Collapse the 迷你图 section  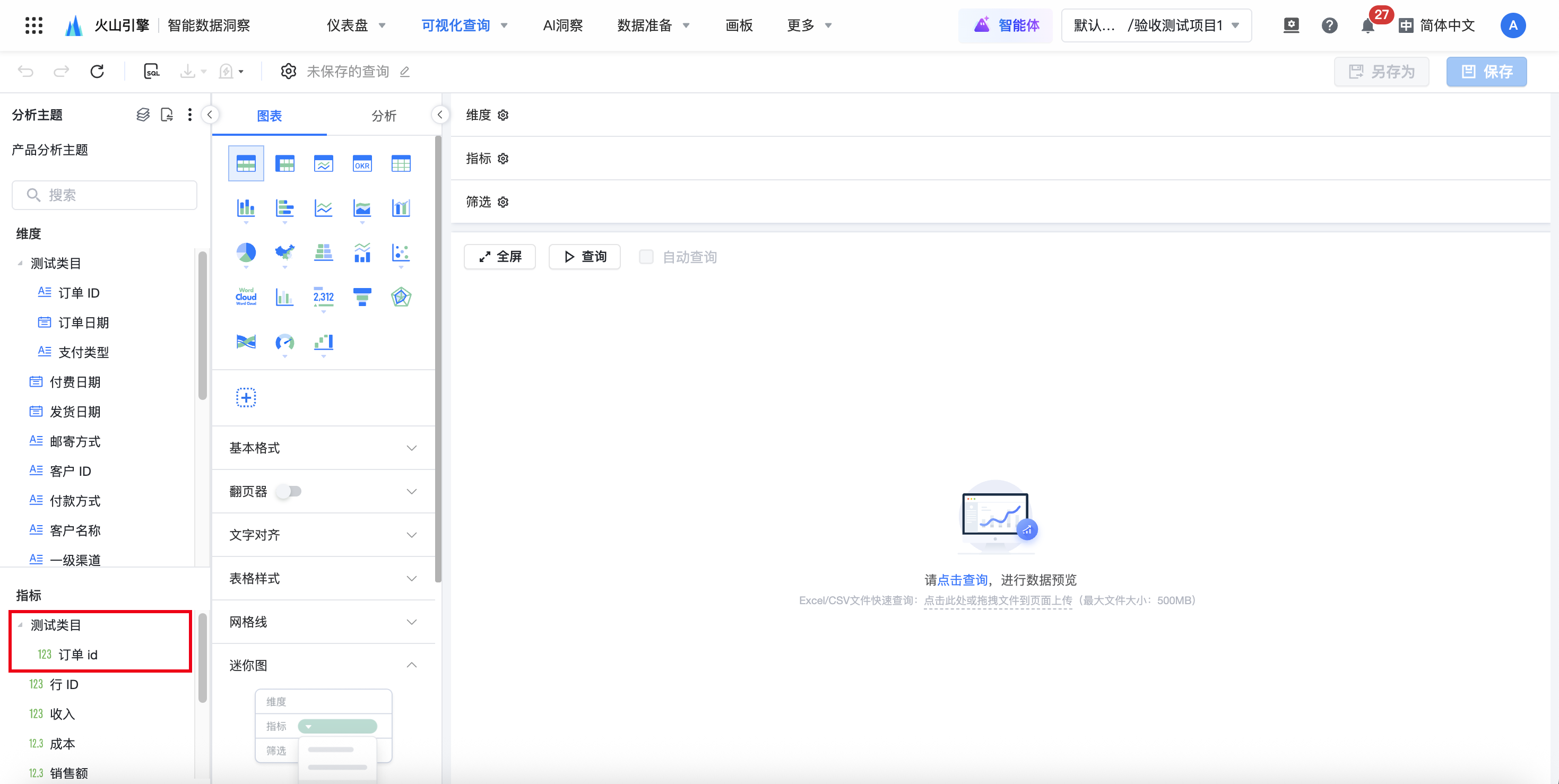pos(412,665)
